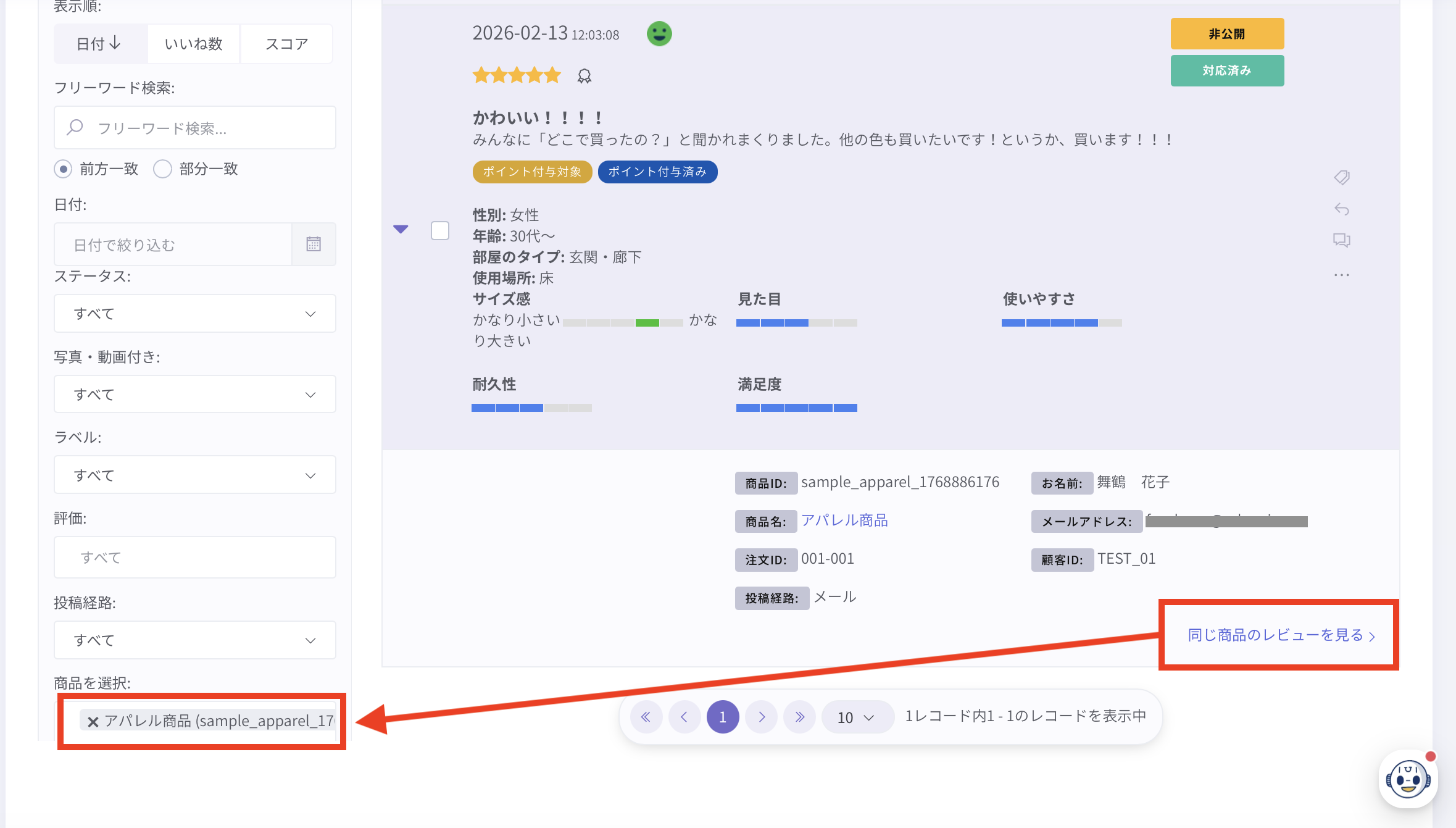Open the comment bubbles icon
The width and height of the screenshot is (1456, 828).
point(1341,240)
